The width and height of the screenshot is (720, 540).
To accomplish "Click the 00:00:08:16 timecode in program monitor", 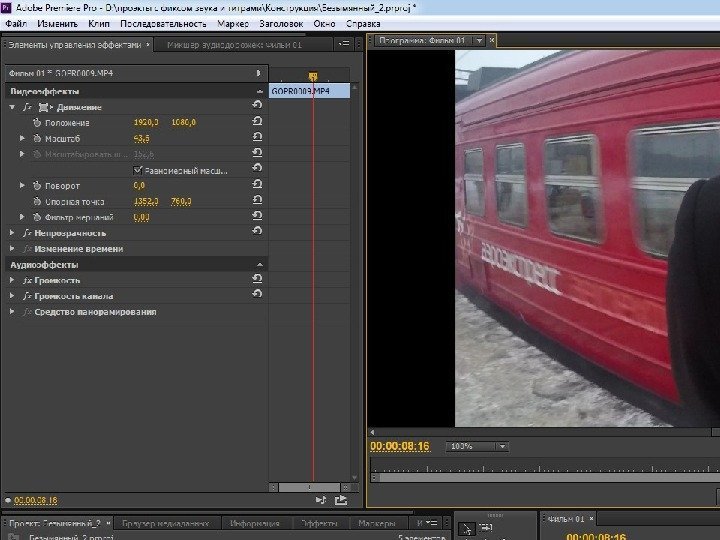I will 399,446.
